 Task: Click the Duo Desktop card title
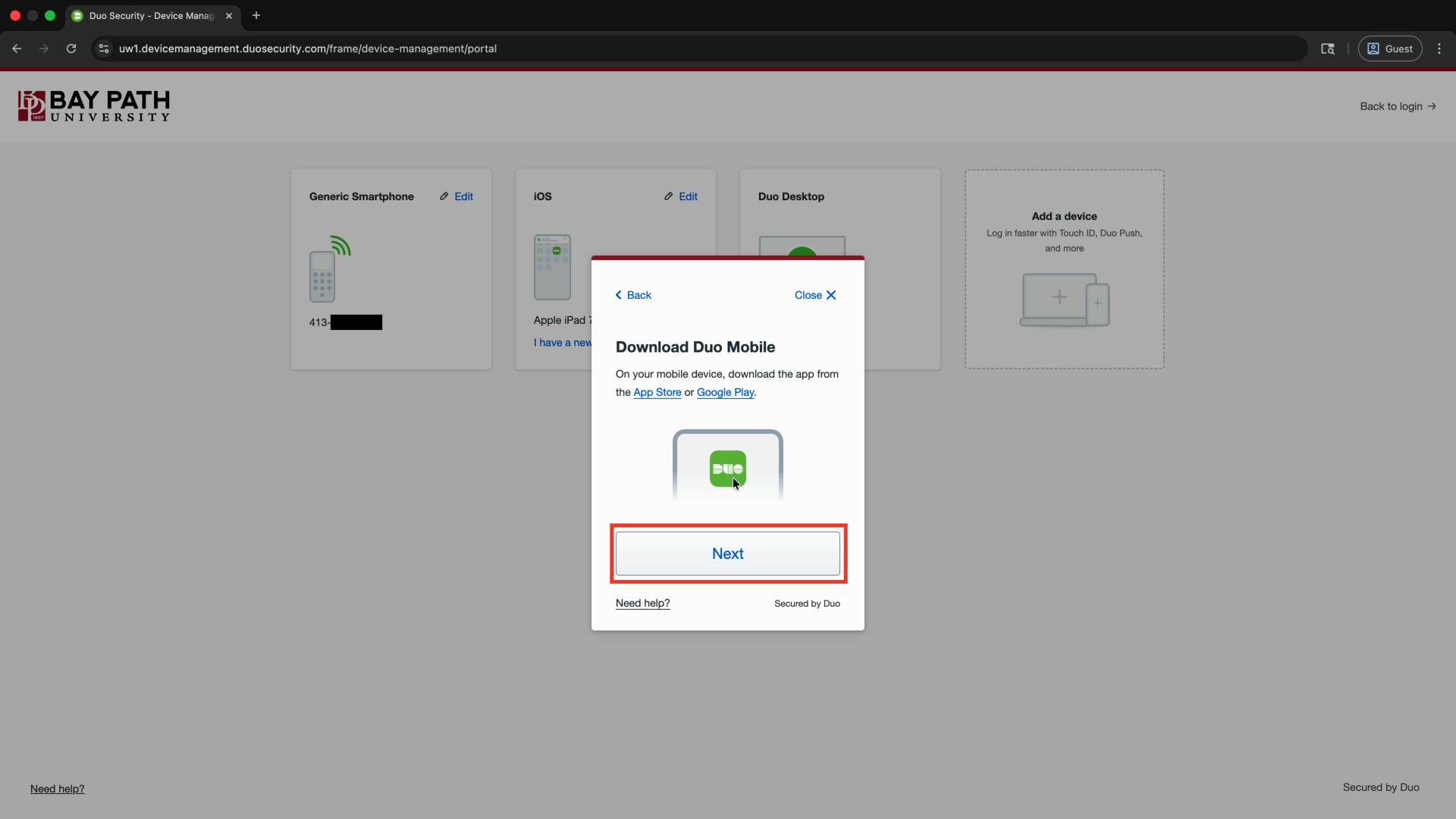[x=791, y=196]
